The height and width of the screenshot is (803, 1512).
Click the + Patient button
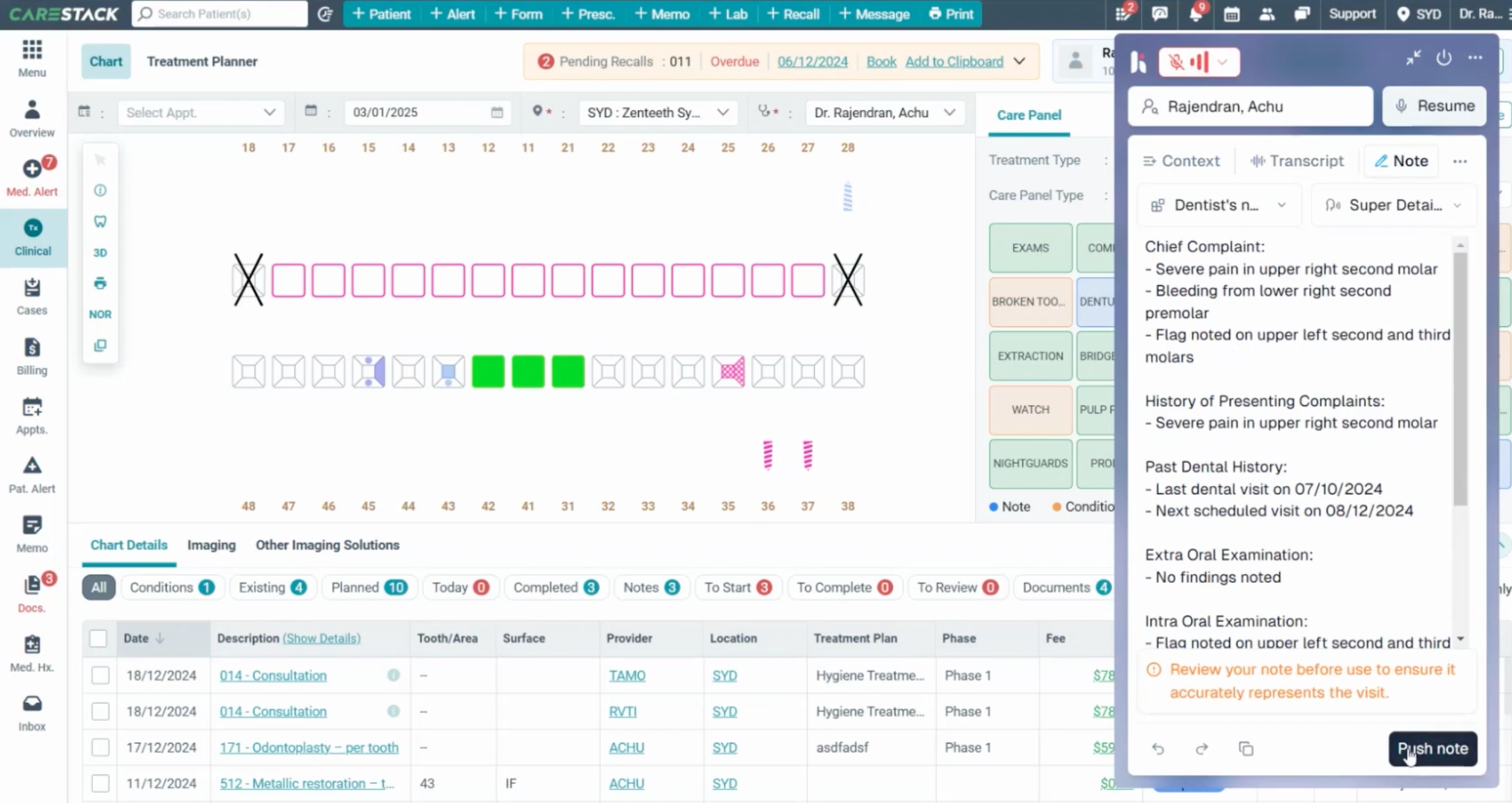pyautogui.click(x=382, y=14)
